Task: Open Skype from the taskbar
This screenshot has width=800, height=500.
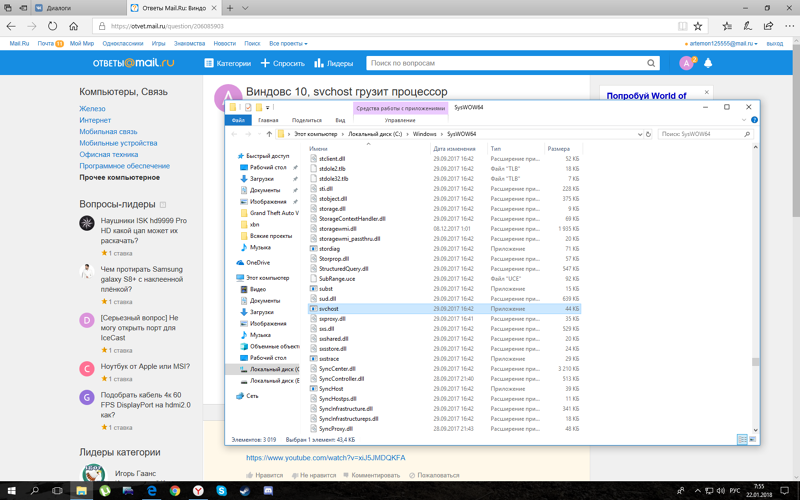Action: (221, 491)
